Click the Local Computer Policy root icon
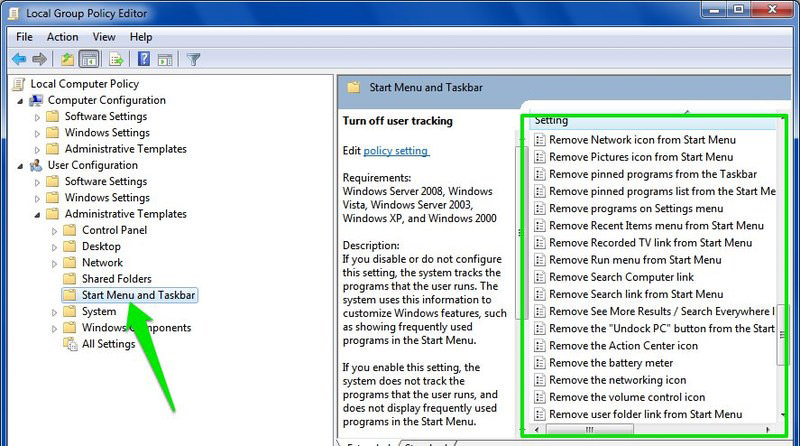800x446 pixels. click(x=19, y=84)
